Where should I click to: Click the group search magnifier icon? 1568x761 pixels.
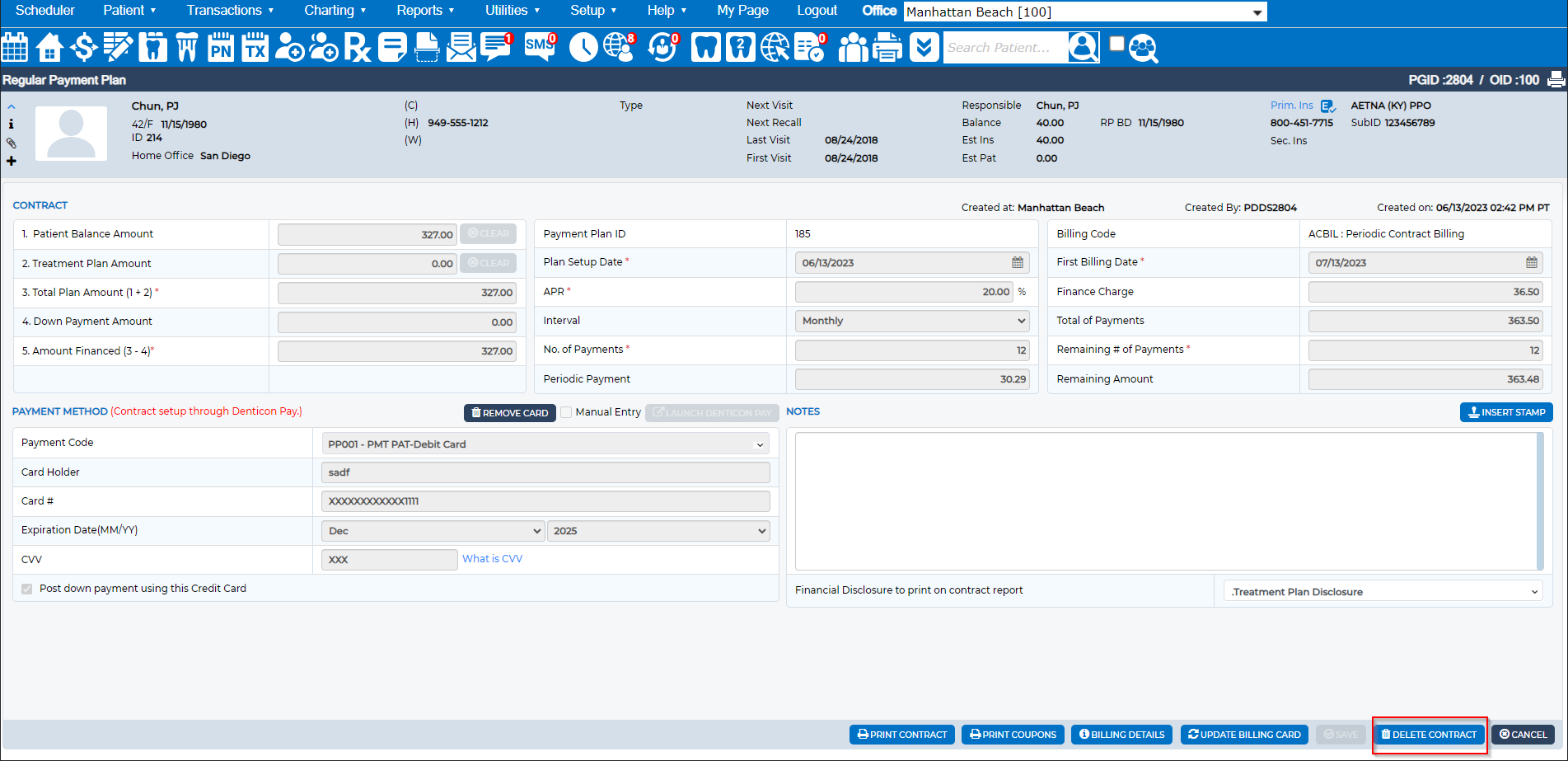point(1144,48)
